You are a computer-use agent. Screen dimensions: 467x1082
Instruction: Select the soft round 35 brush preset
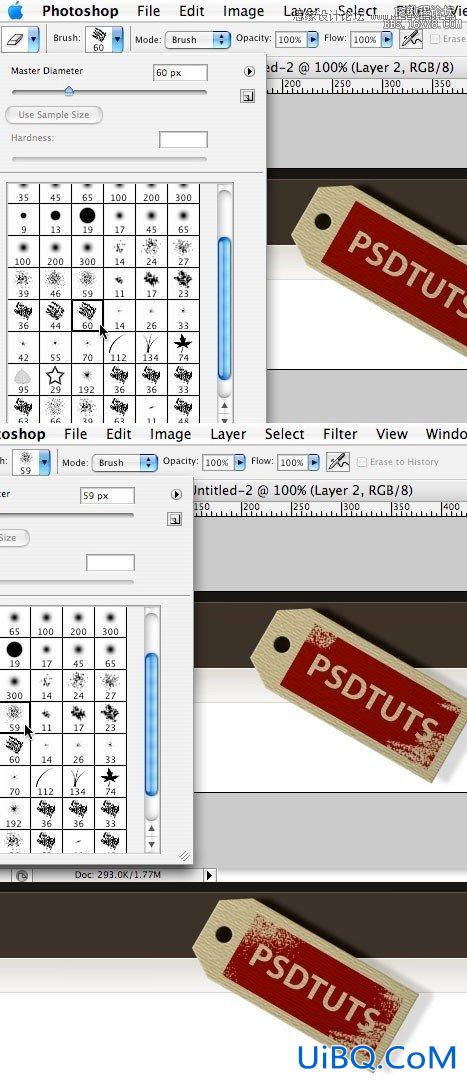24,193
